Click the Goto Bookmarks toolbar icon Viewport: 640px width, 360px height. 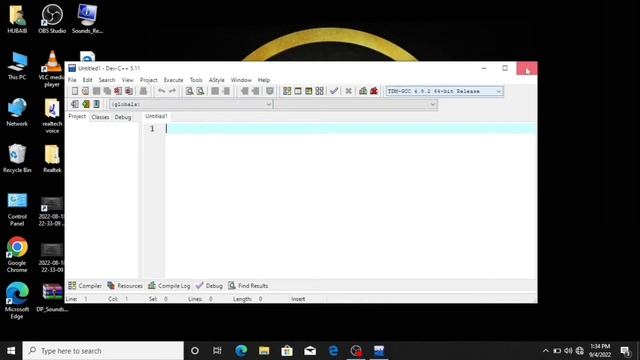point(96,104)
